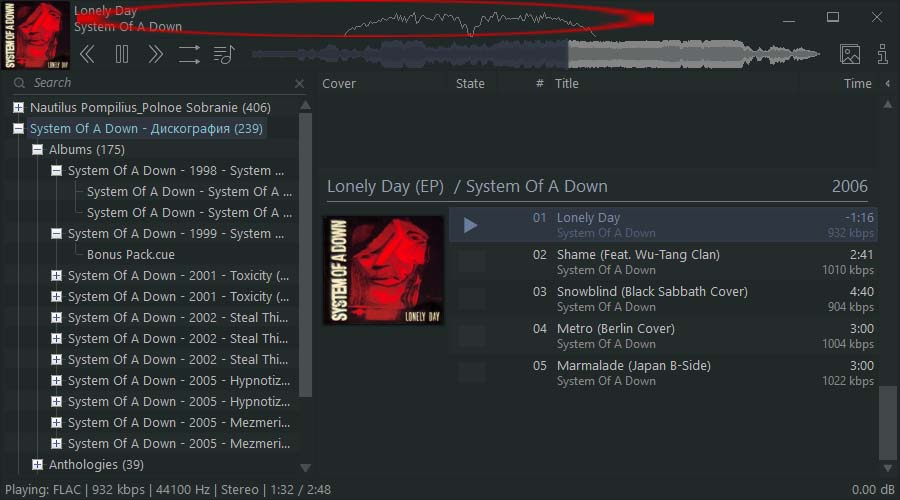Select track 02 Shame (Feat. Wu-Tang Clan)
The image size is (900, 500).
click(x=664, y=262)
